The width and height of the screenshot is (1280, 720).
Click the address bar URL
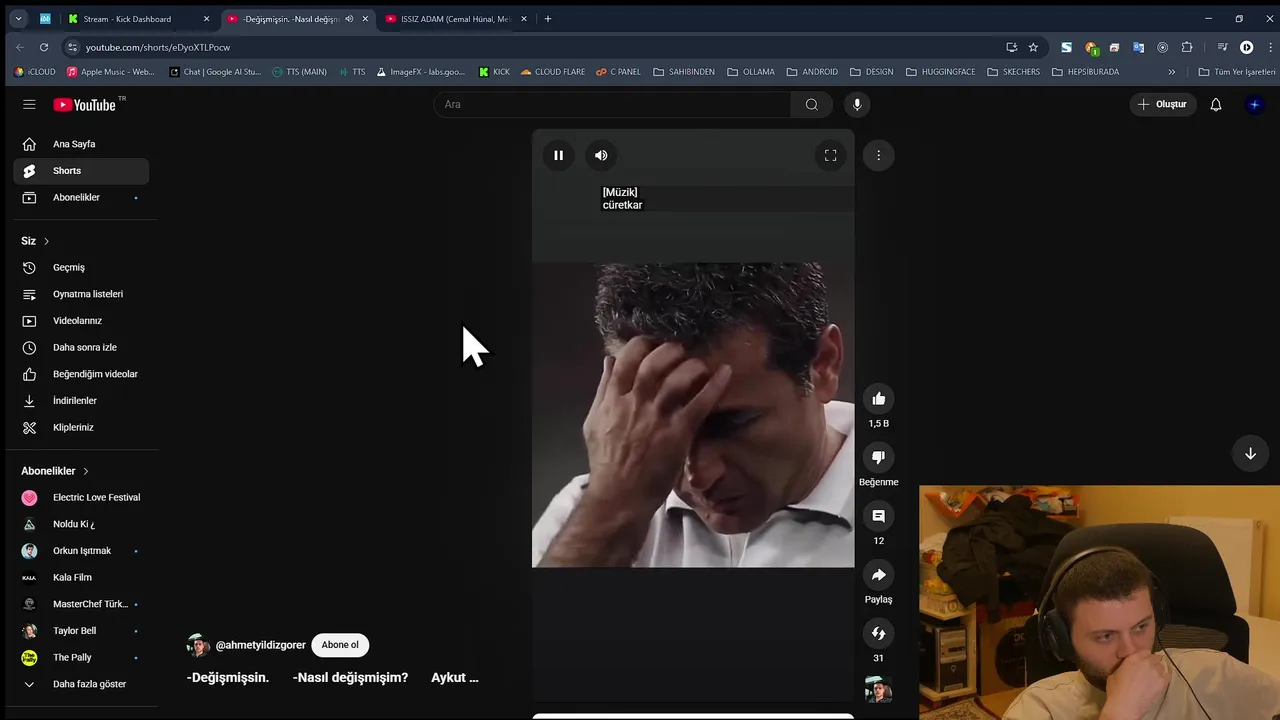[158, 47]
